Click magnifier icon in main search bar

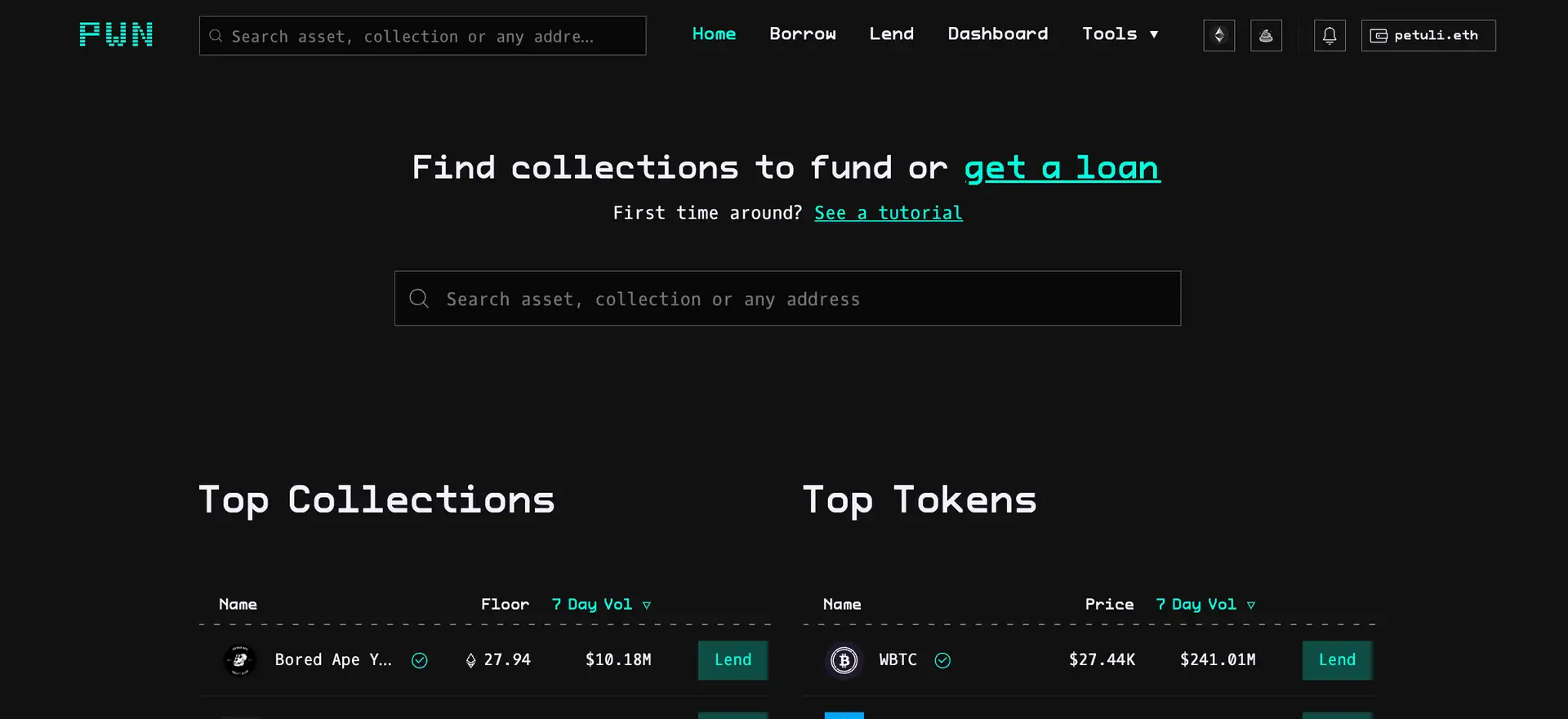(419, 299)
